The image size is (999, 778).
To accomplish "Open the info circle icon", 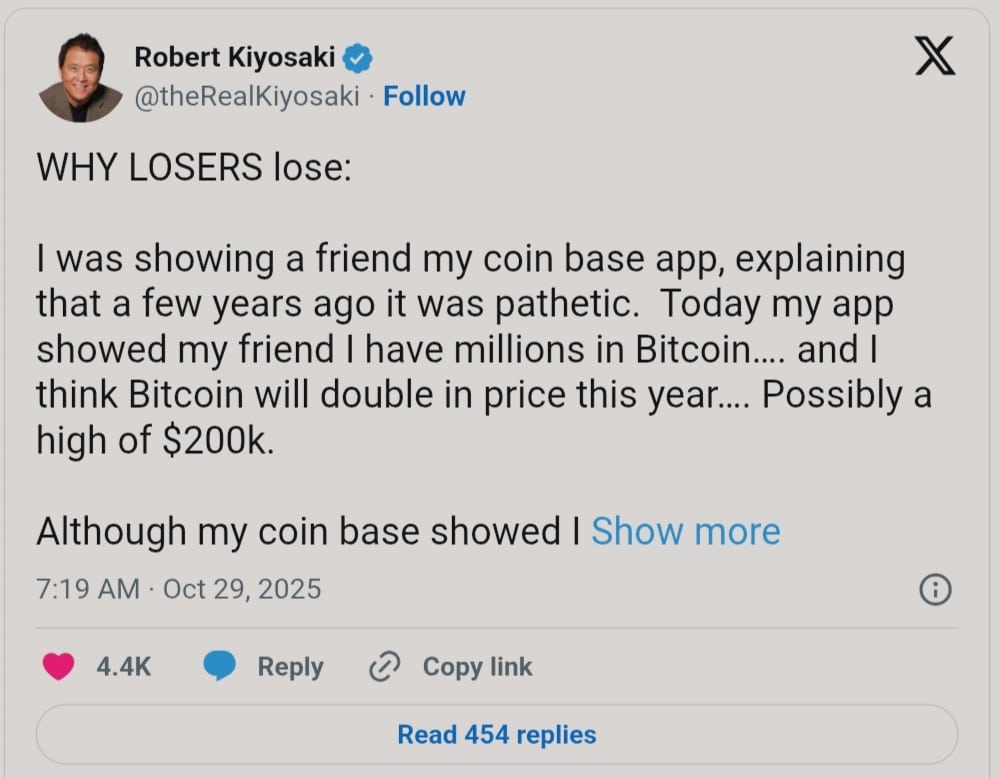I will pos(934,590).
